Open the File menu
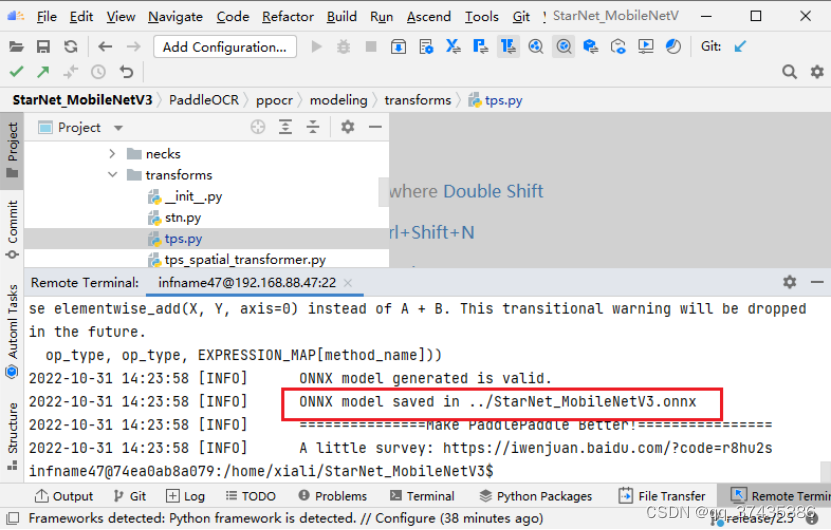 point(47,17)
